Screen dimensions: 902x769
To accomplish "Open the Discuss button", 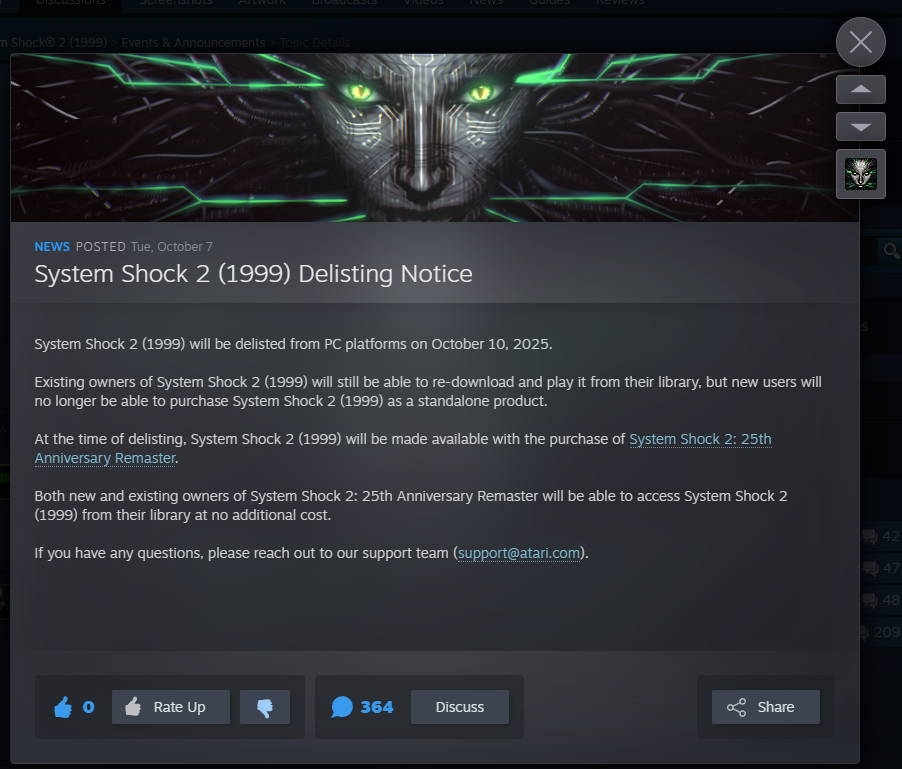I will tap(460, 707).
